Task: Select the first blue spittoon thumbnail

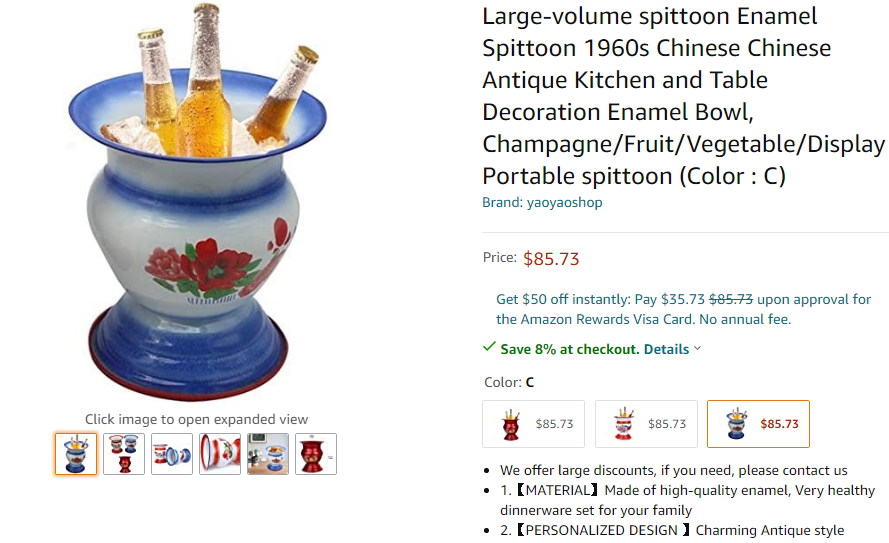Action: point(76,454)
